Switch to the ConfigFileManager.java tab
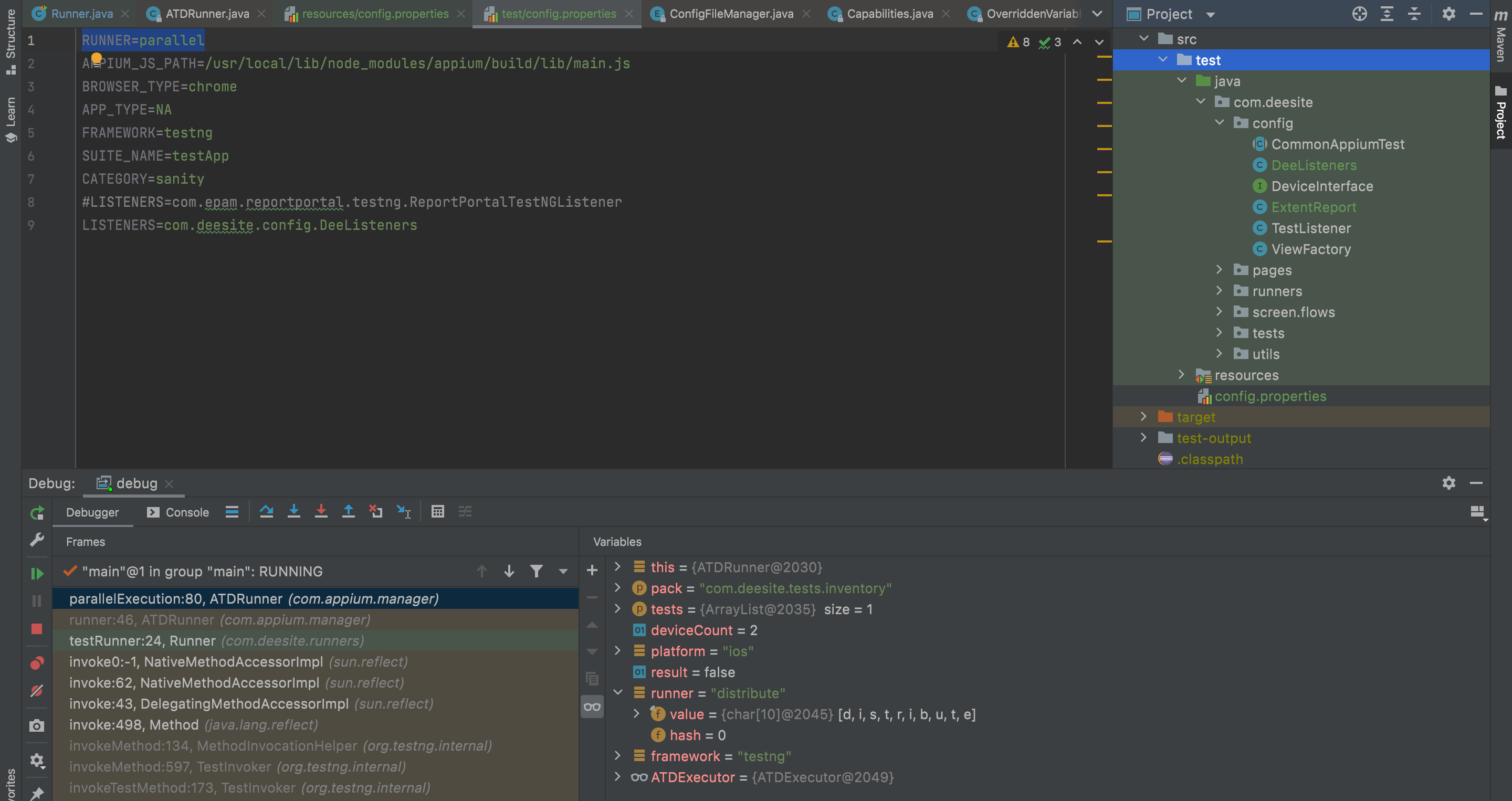 [x=731, y=14]
